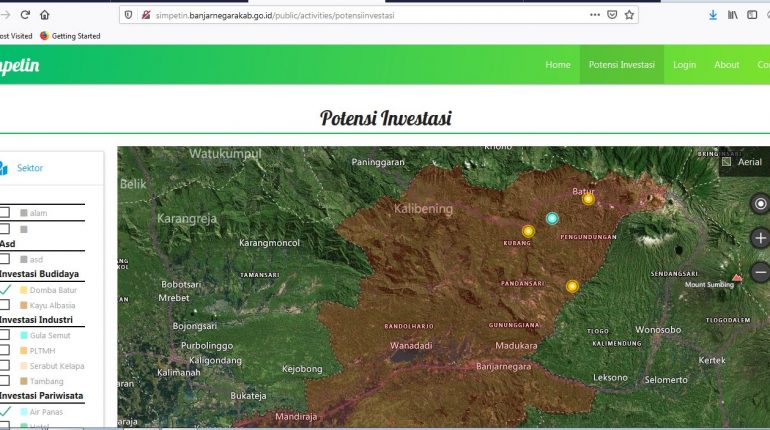Zoom out on the map
770x430 pixels.
tap(760, 271)
